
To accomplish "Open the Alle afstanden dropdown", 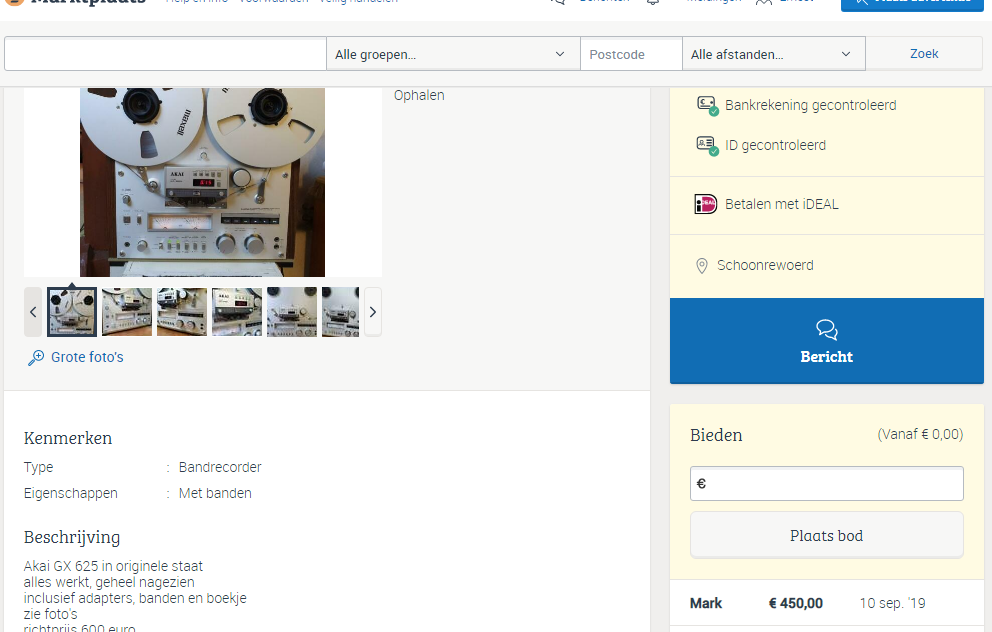I will coord(774,54).
